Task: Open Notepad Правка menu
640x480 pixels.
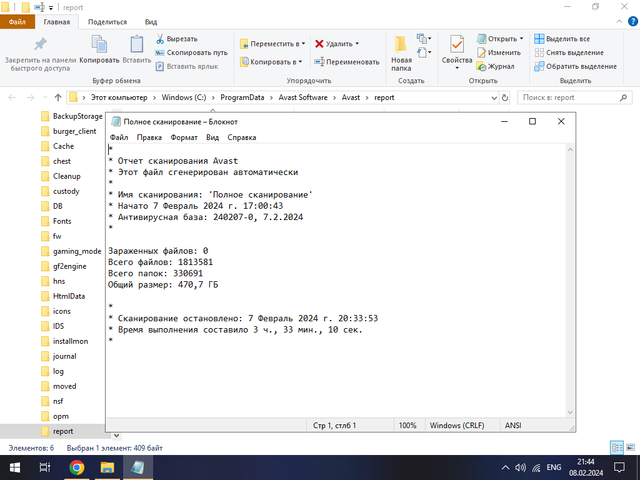Action: point(149,138)
